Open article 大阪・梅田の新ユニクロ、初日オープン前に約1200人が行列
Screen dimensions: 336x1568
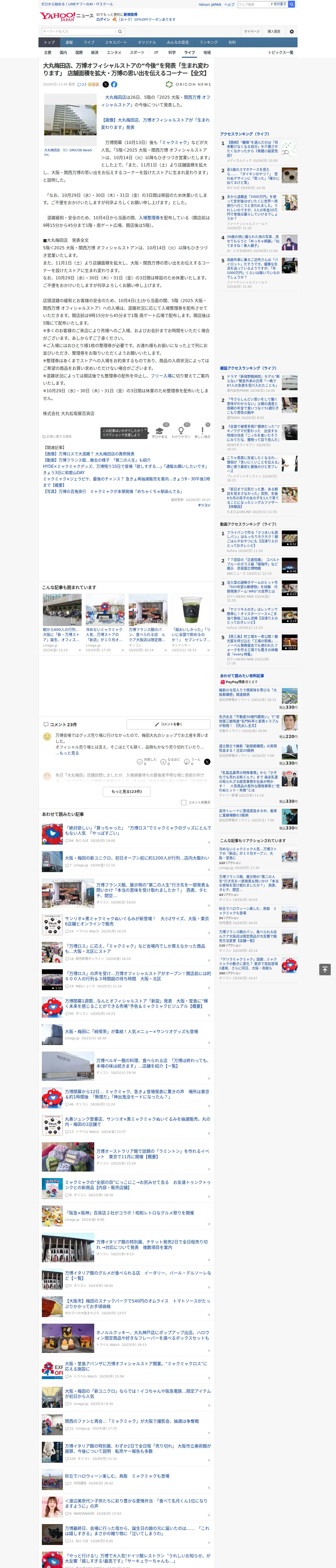[137, 858]
